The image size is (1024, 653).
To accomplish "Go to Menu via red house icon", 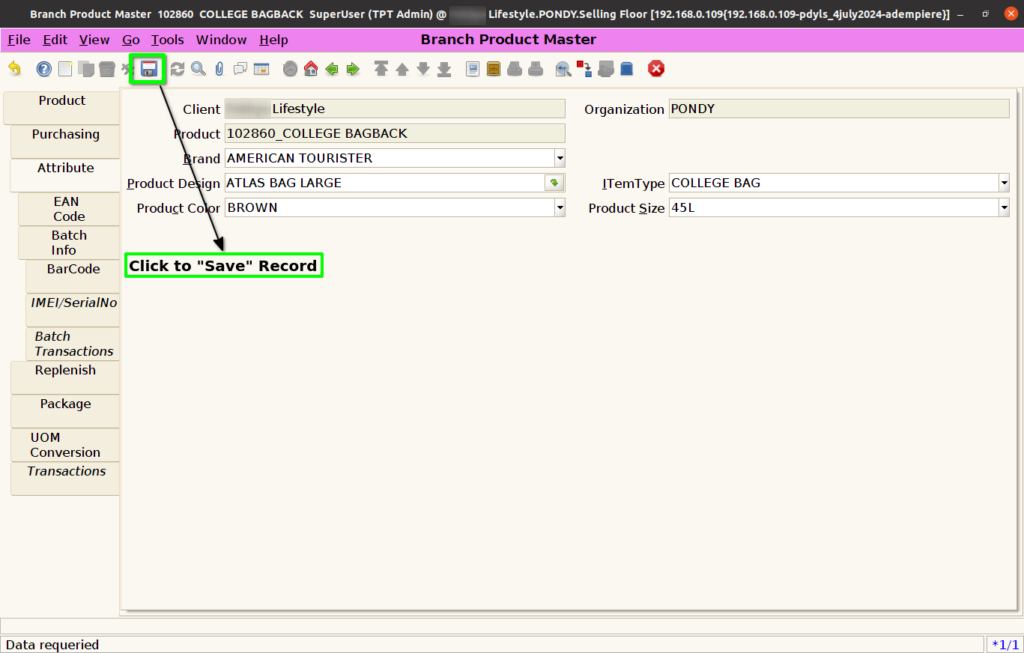I will pyautogui.click(x=311, y=69).
